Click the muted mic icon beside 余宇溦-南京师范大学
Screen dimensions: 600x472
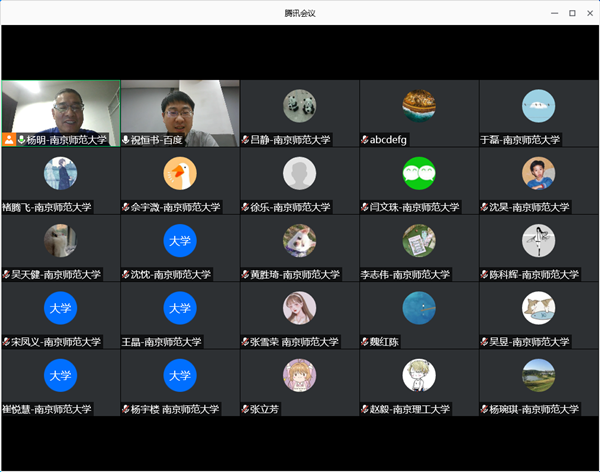(x=126, y=207)
